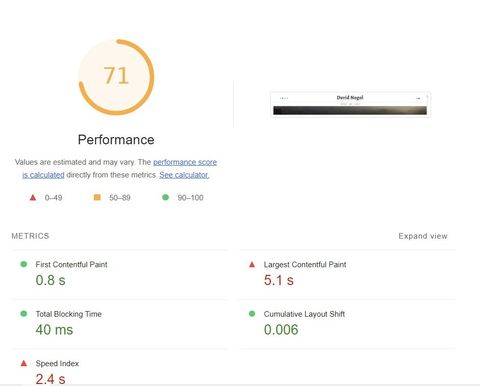Click the red triangle 0–49 legend icon
Screen dimensions: 480x386
(33, 198)
